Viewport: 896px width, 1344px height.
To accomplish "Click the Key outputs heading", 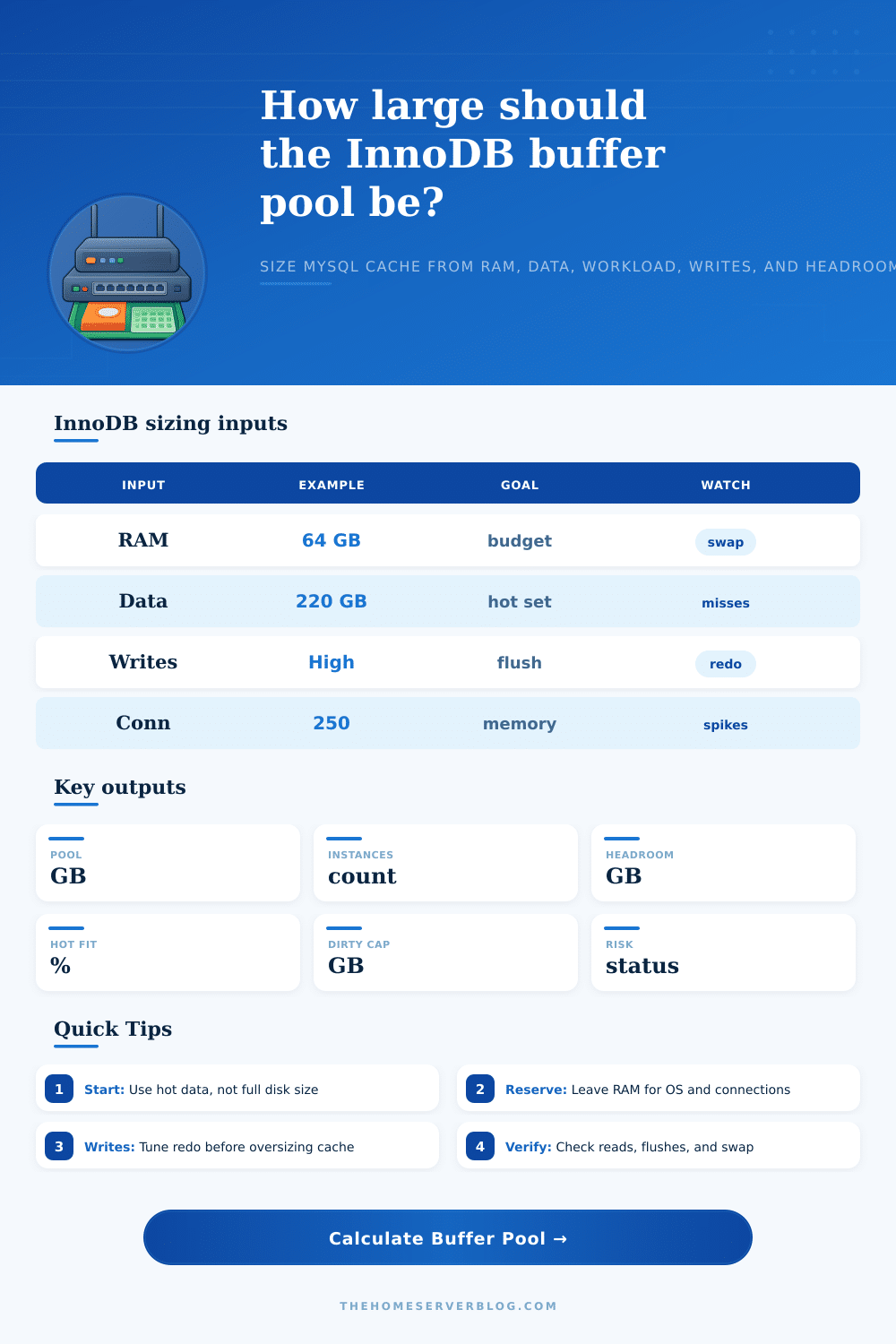I will (120, 787).
